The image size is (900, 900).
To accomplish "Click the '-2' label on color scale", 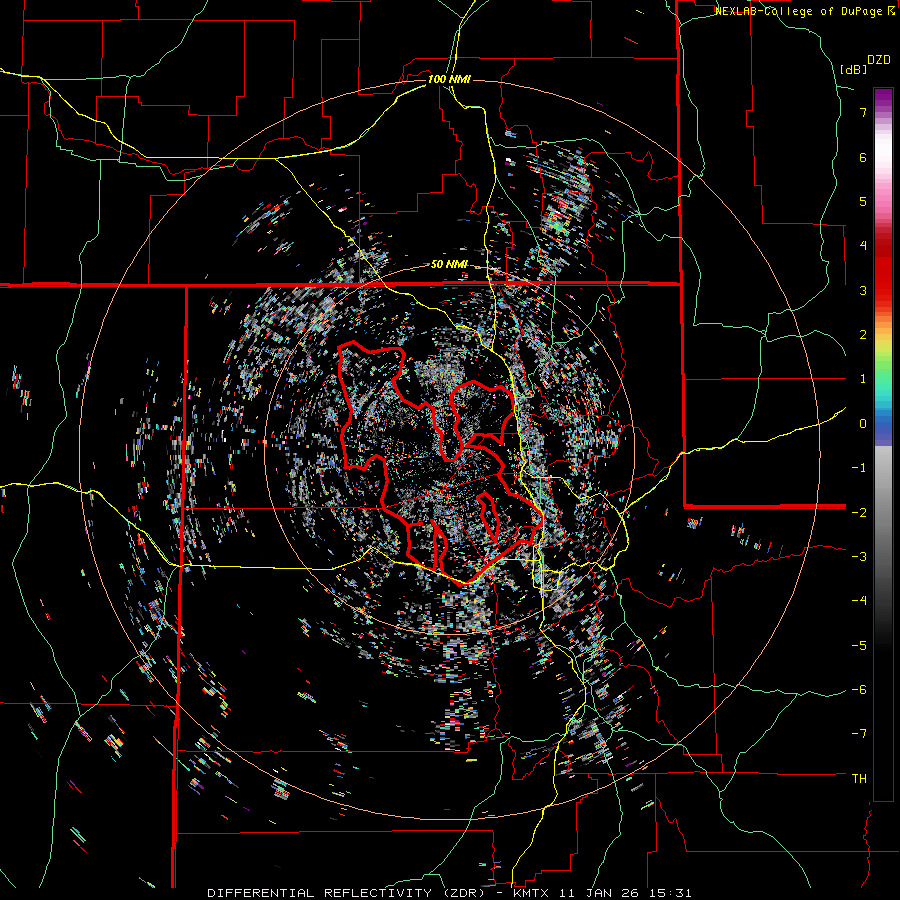I will pos(859,512).
